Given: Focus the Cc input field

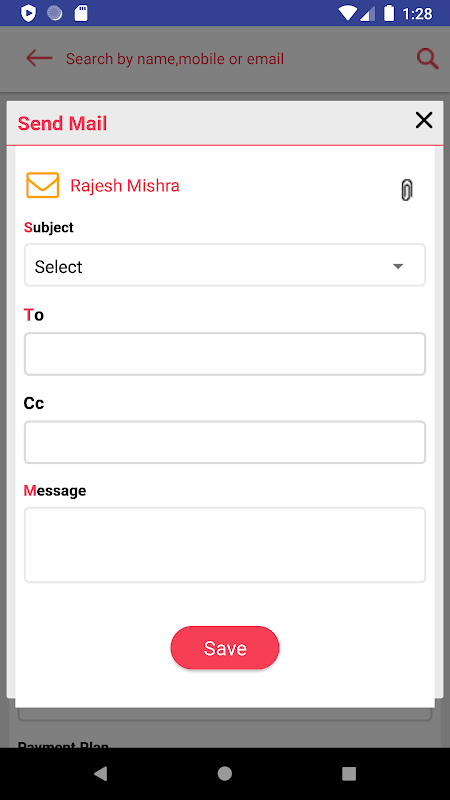Looking at the screenshot, I should click(225, 442).
